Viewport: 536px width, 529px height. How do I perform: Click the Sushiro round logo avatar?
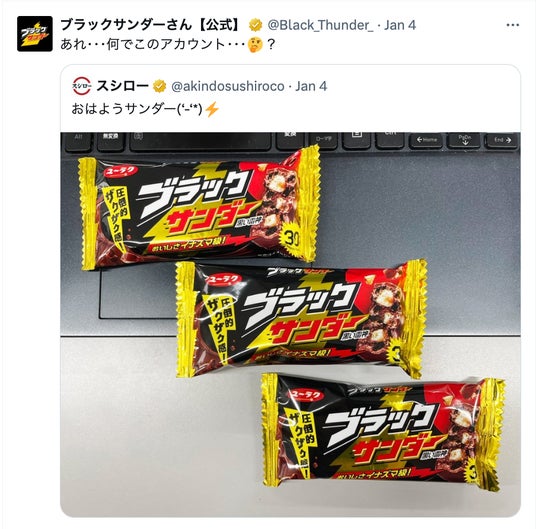point(82,86)
